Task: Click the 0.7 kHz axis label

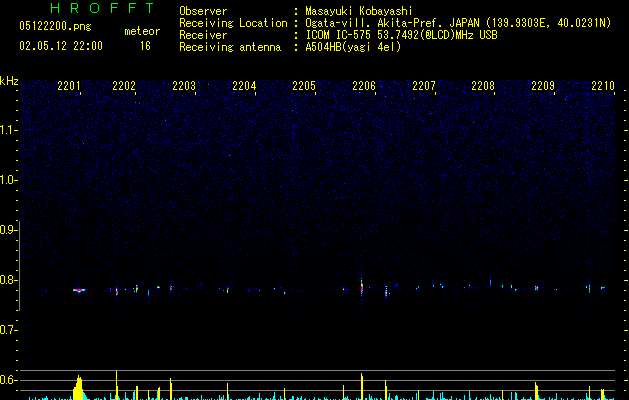Action: click(x=8, y=330)
